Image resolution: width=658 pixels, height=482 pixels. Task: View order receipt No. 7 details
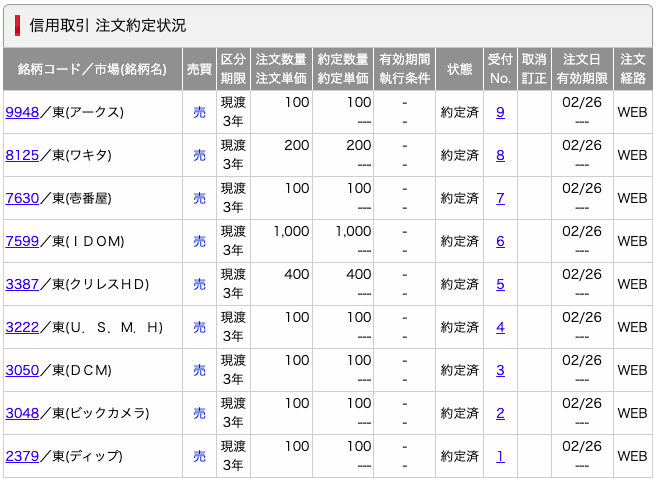[x=500, y=198]
